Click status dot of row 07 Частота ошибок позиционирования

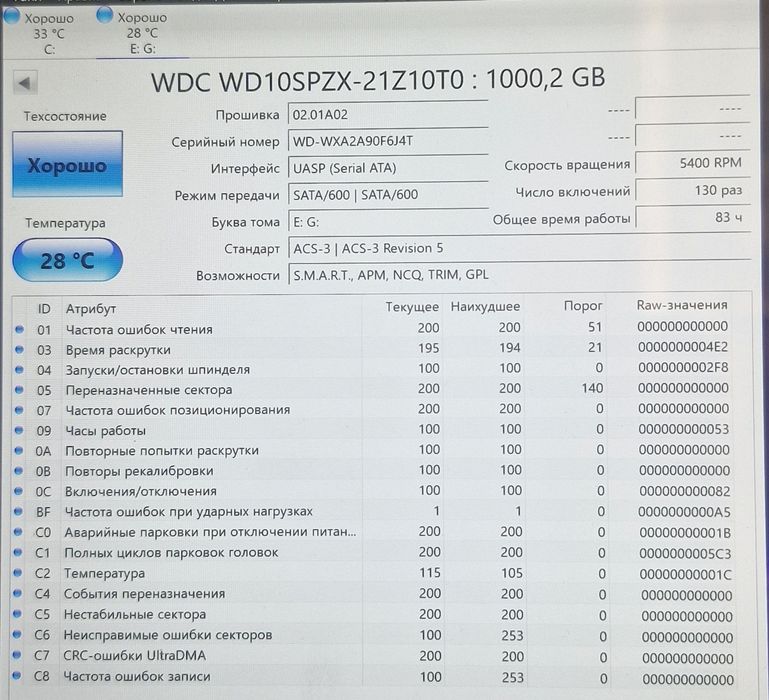(x=19, y=410)
